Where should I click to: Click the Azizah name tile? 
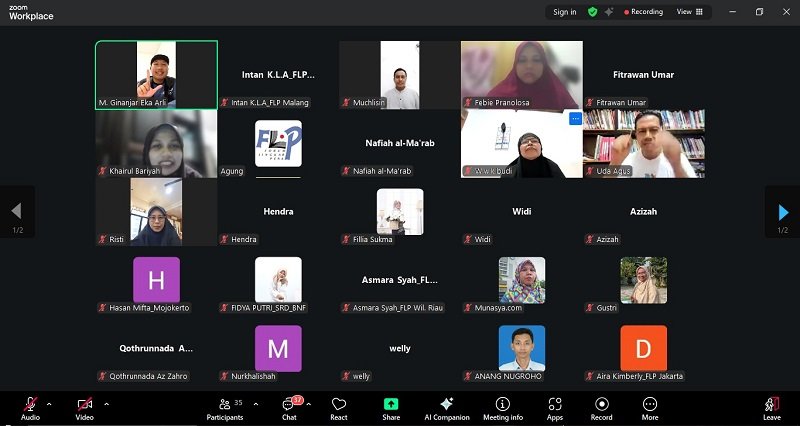pos(643,212)
